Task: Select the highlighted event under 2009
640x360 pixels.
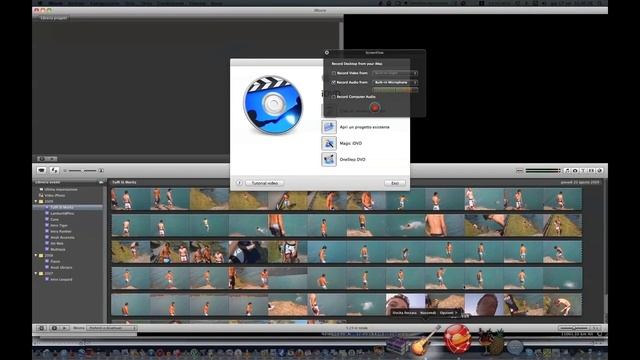Action: coord(68,207)
